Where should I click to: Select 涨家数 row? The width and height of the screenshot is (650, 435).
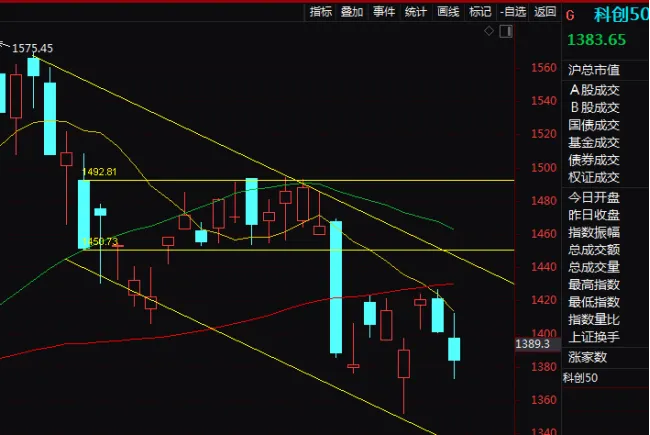[x=587, y=357]
